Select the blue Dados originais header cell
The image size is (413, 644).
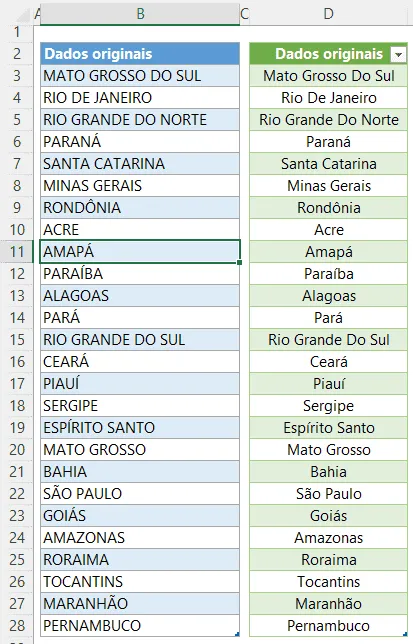pos(140,54)
